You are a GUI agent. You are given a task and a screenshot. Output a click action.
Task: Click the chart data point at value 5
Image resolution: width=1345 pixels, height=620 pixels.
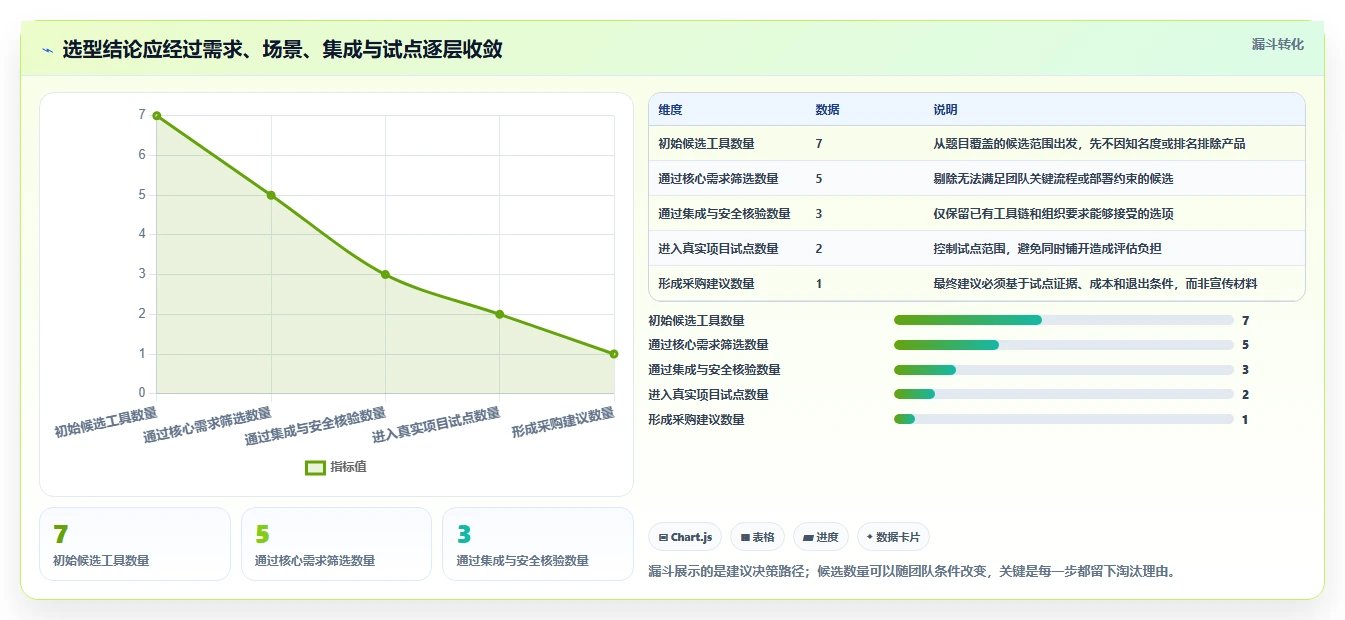tap(271, 195)
